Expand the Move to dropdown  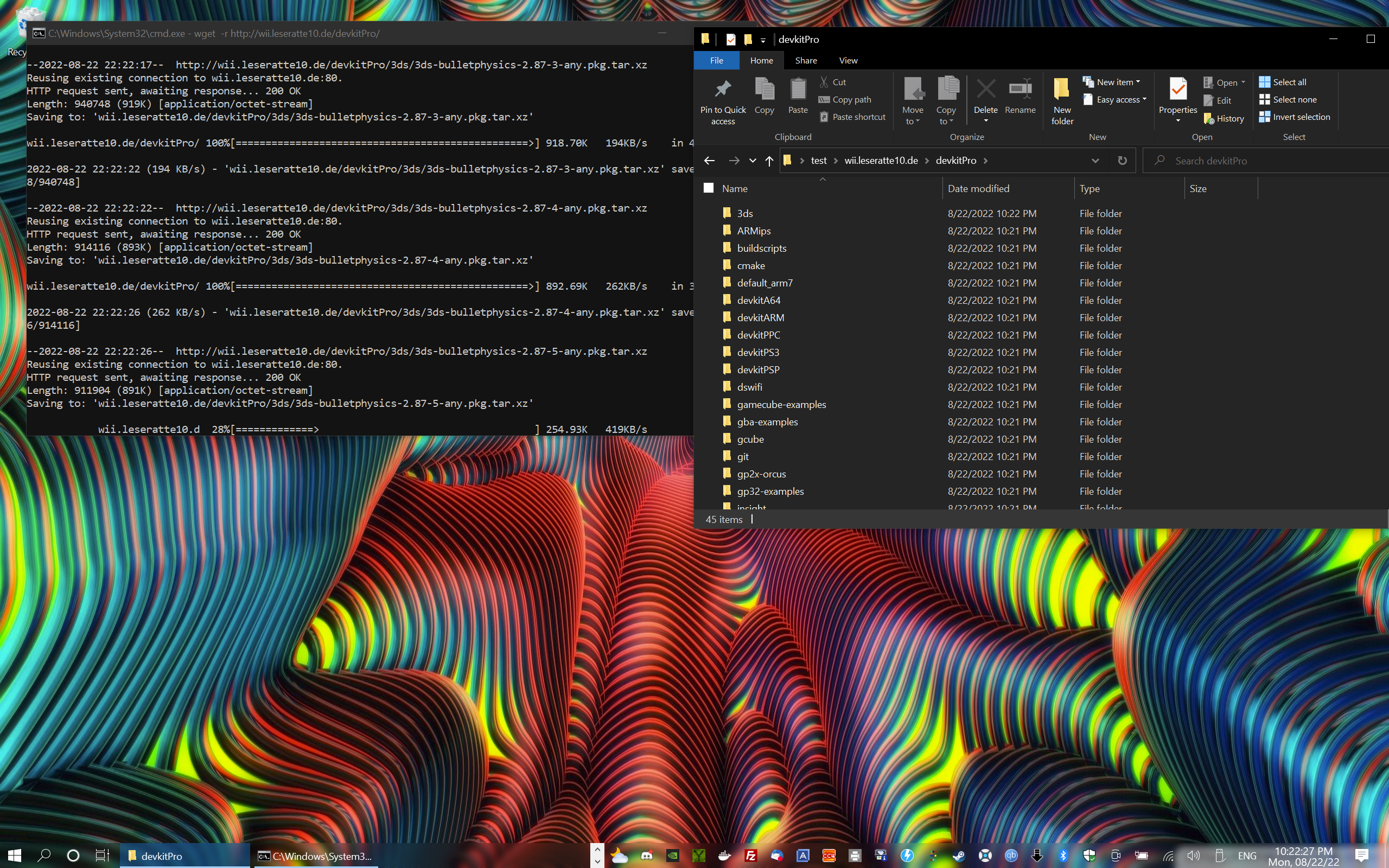913,116
